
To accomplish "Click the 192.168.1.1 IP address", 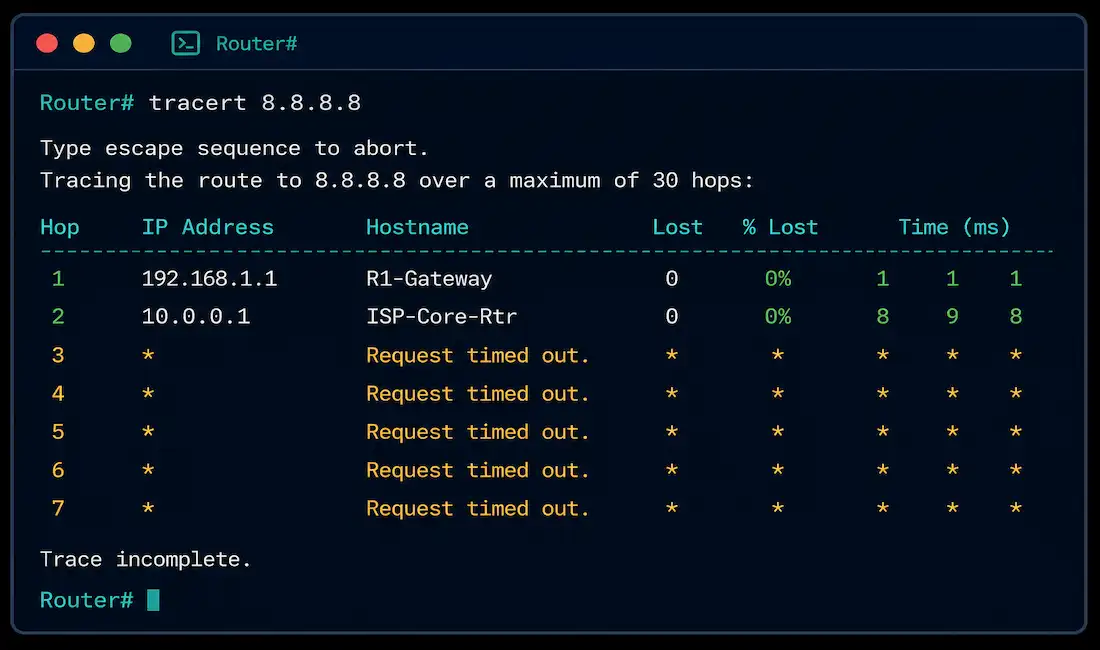I will tap(209, 278).
